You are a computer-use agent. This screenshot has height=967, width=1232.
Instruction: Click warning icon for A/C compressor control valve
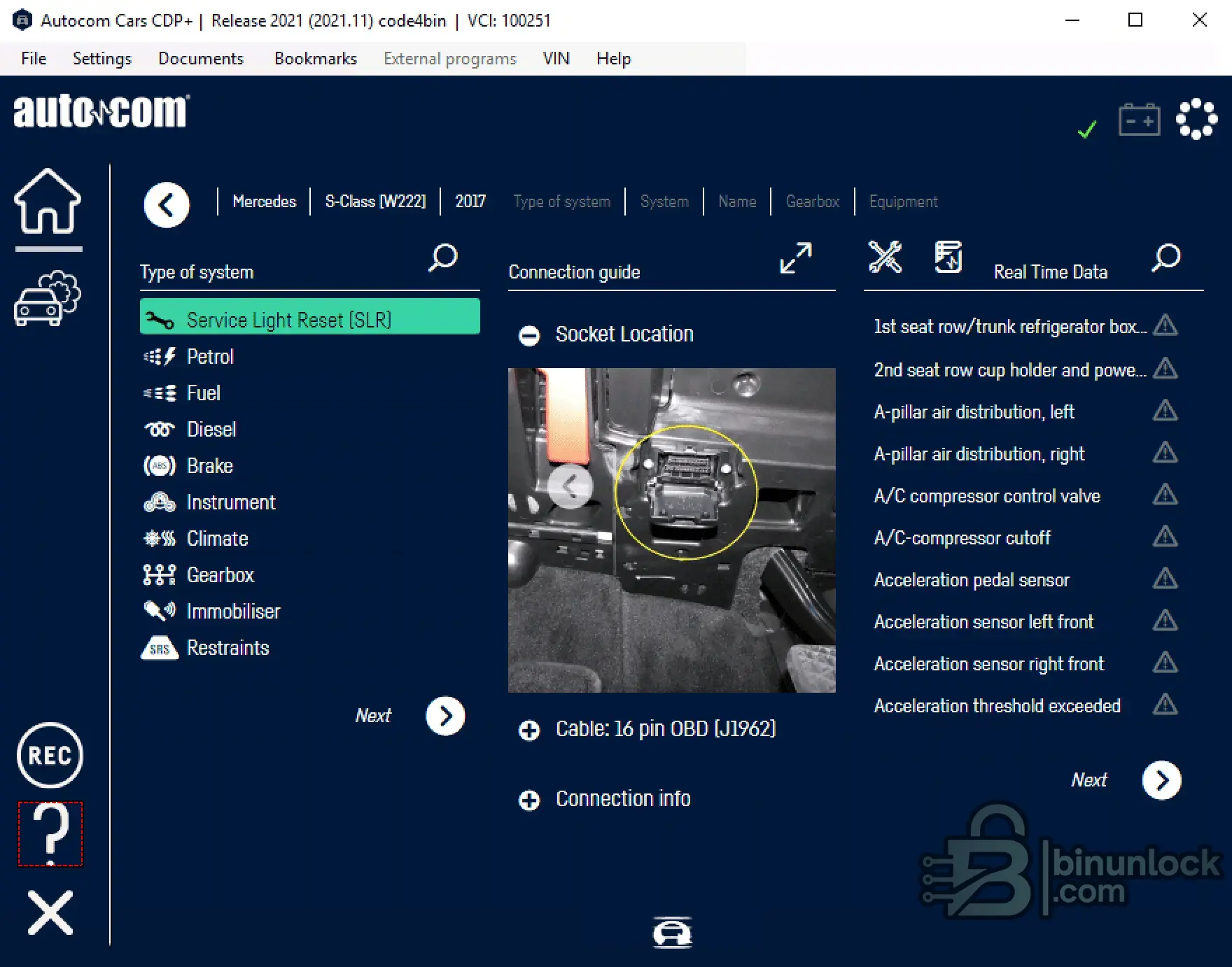click(x=1165, y=495)
